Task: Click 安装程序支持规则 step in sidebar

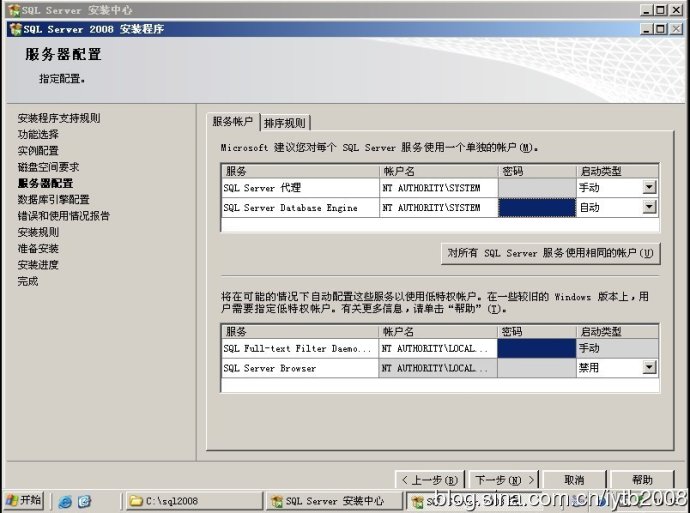Action: [59, 118]
